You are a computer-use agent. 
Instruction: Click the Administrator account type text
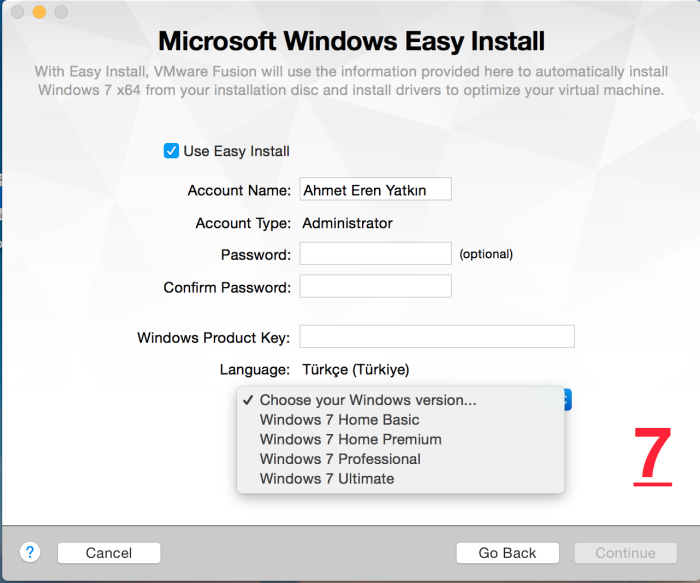347,223
